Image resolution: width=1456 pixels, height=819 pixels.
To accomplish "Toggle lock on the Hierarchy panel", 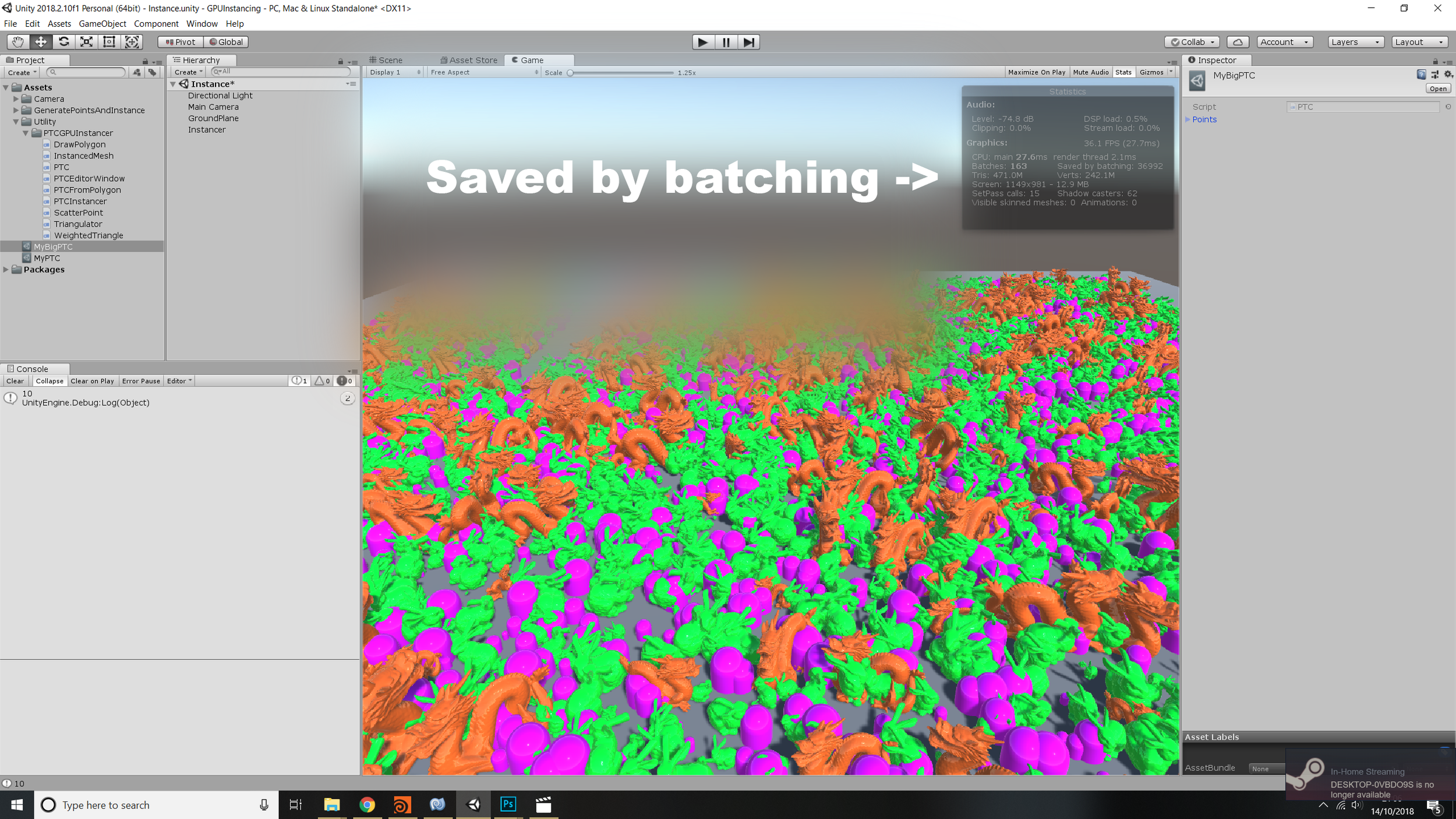I will pos(341,61).
